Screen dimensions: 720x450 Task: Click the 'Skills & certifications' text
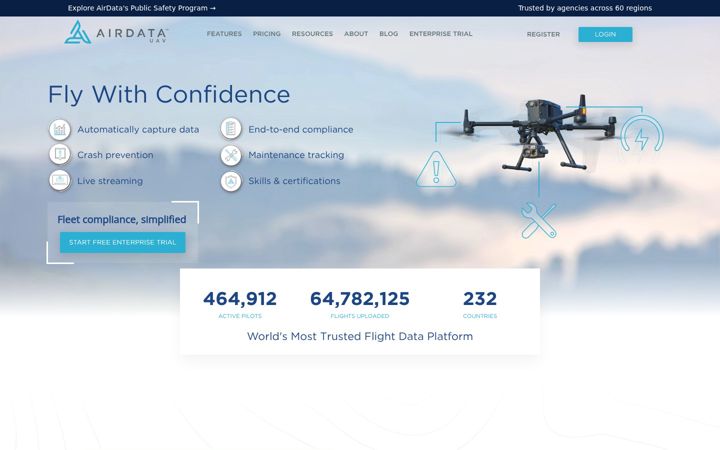[294, 181]
